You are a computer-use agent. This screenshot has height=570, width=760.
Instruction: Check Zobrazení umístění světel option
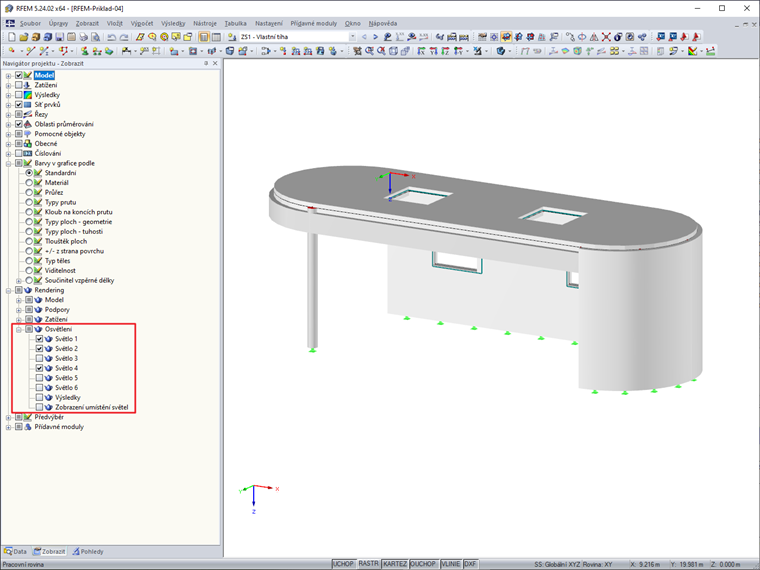tap(39, 407)
